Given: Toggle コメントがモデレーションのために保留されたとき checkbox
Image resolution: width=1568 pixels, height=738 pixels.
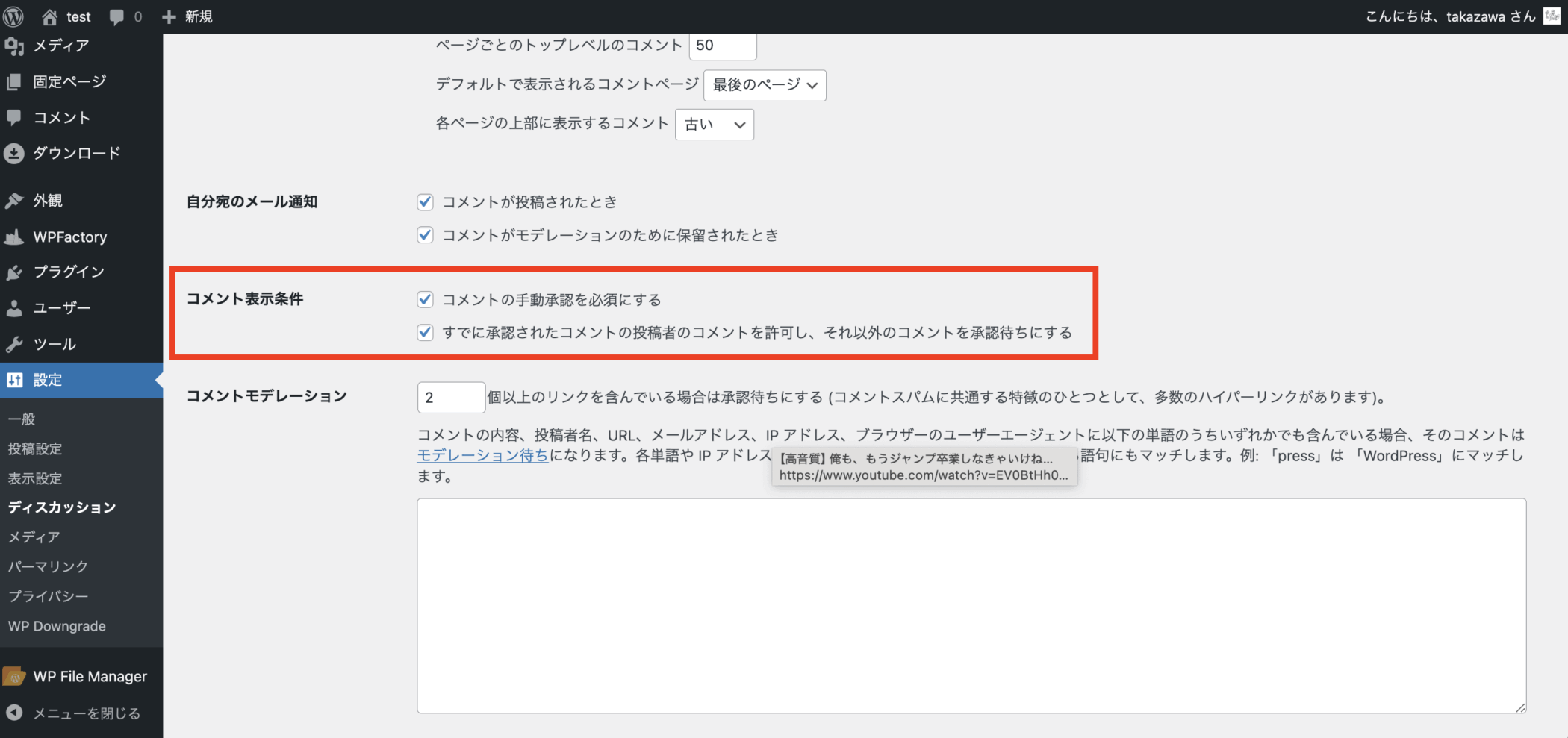Looking at the screenshot, I should coord(425,235).
